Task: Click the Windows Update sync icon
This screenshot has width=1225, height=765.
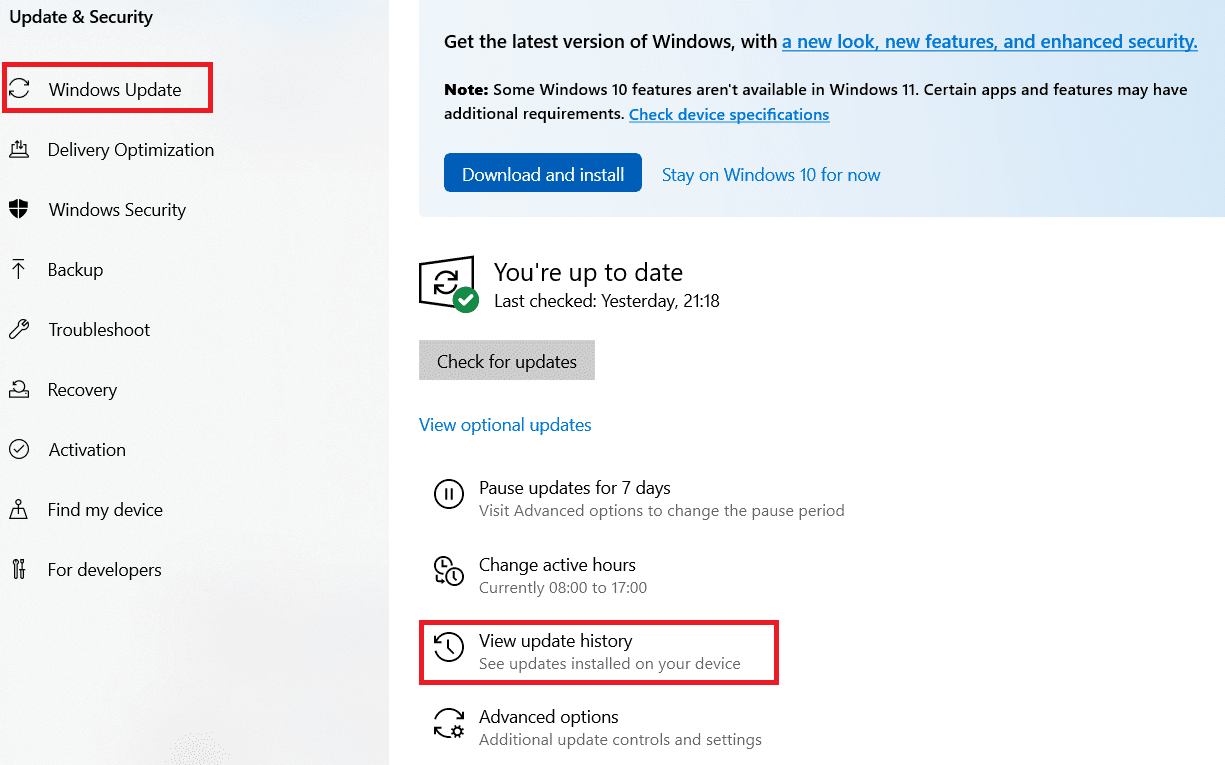Action: 19,89
